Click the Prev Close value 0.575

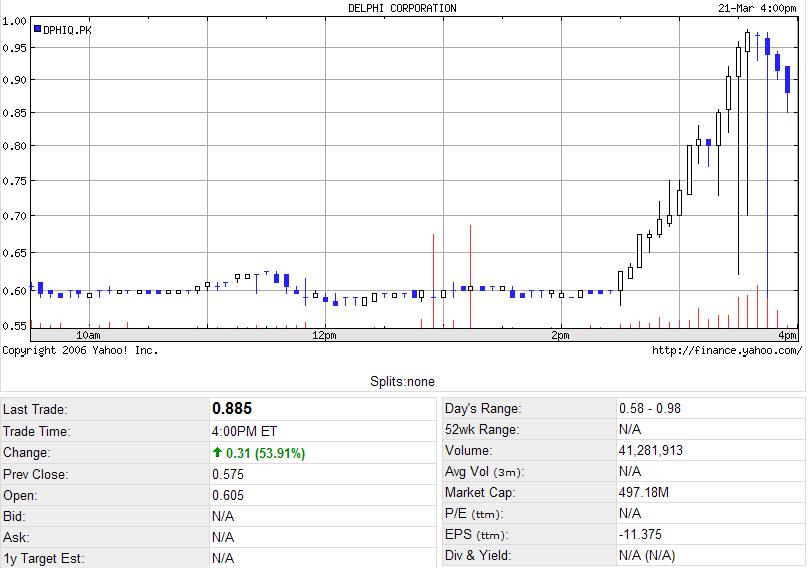click(x=228, y=474)
